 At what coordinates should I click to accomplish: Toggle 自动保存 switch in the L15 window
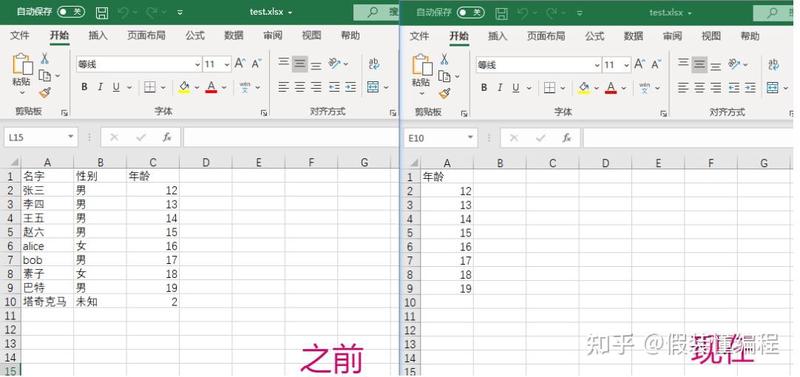point(71,12)
